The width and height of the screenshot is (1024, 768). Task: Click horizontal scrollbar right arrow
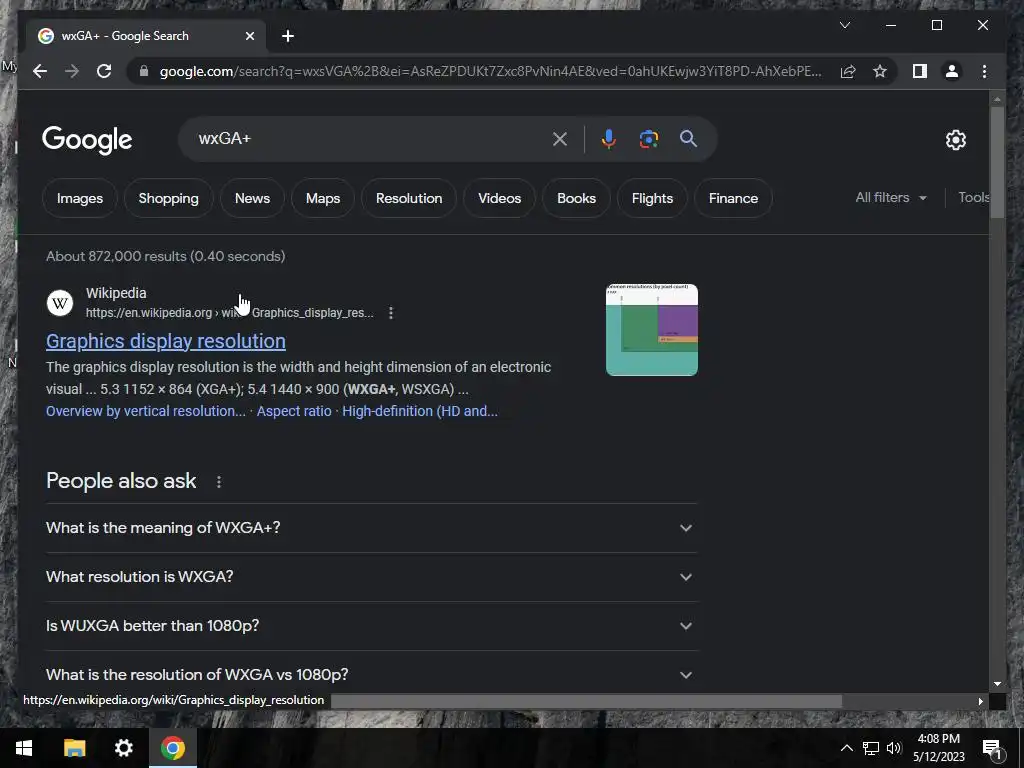point(980,701)
